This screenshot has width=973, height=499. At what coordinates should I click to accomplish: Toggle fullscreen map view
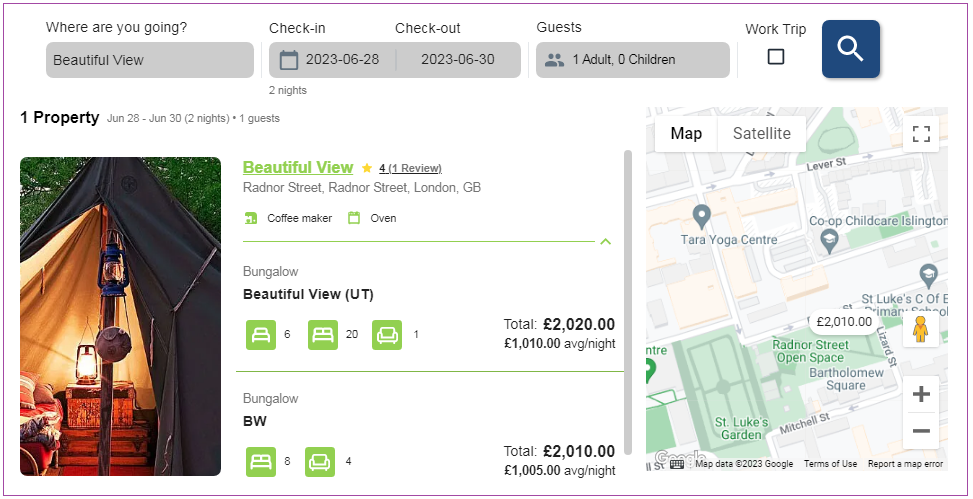921,133
